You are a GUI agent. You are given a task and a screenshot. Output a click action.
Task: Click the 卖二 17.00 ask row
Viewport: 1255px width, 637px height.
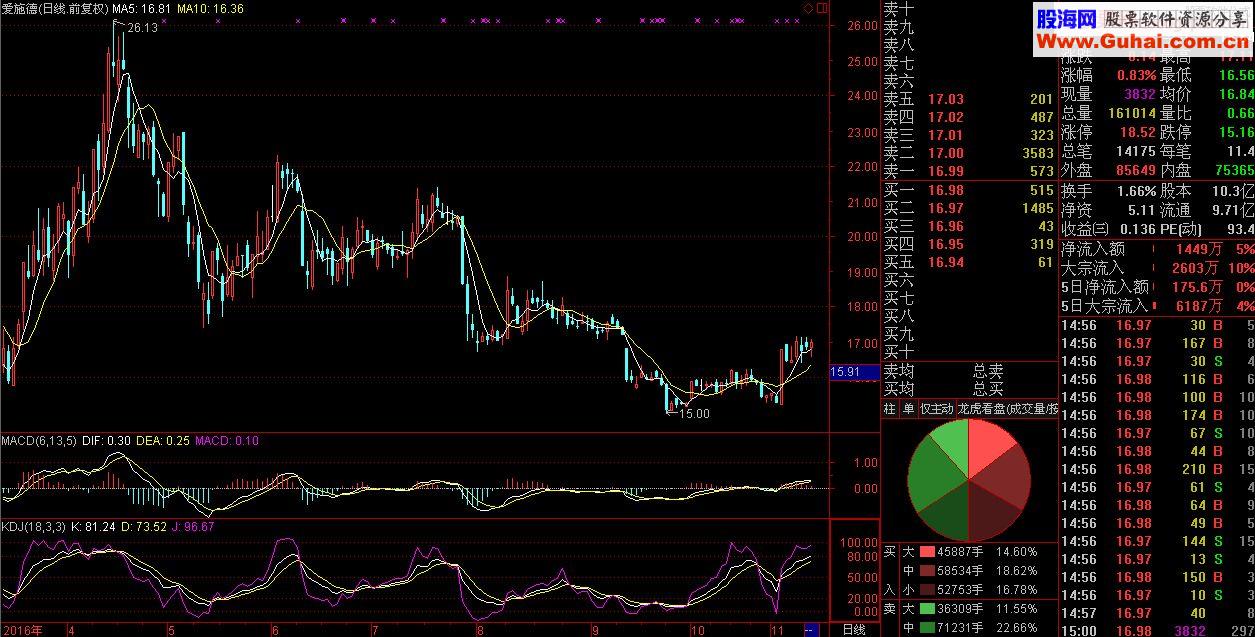tap(969, 153)
